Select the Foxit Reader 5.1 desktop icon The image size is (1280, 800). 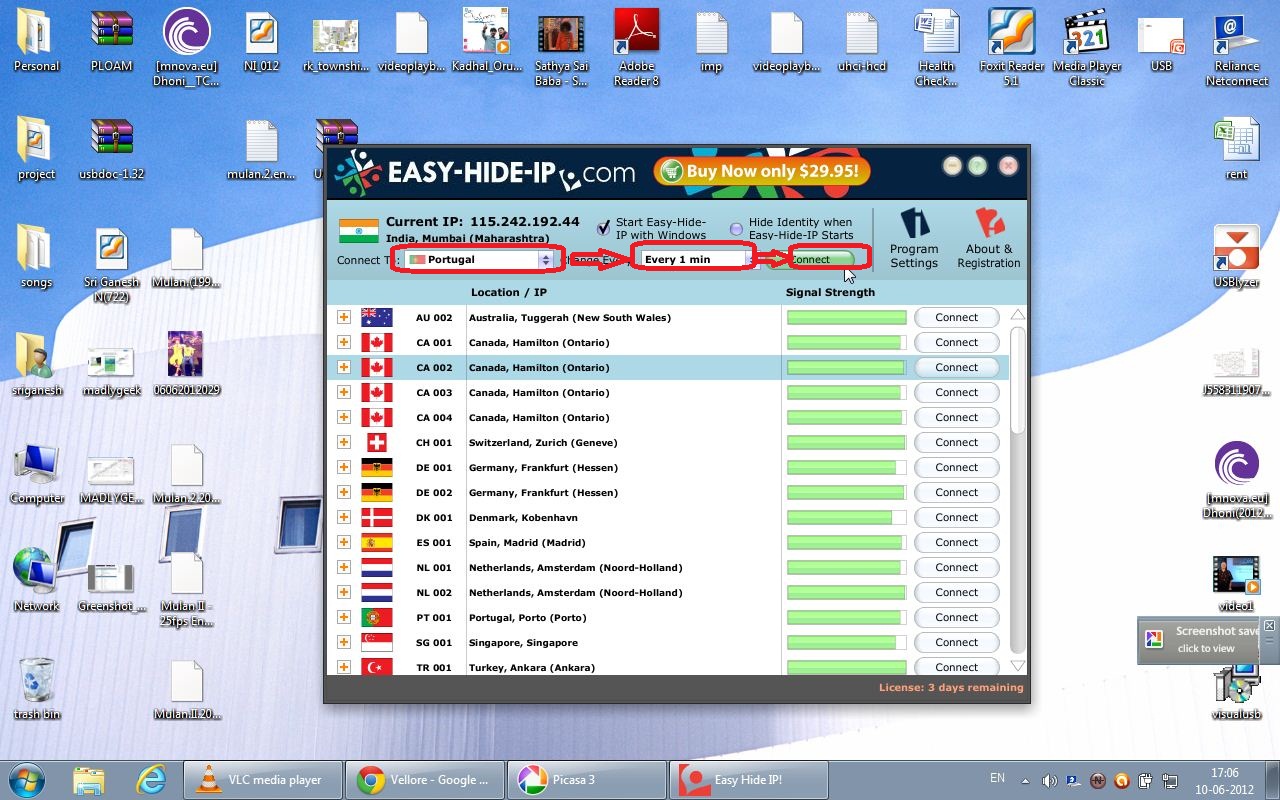(1011, 47)
